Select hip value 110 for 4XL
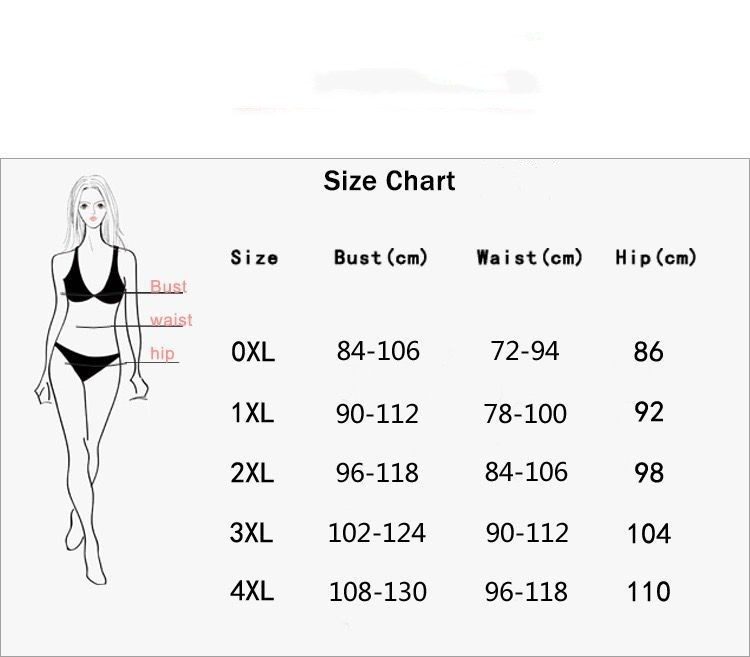Image resolution: width=750 pixels, height=657 pixels. [x=648, y=592]
